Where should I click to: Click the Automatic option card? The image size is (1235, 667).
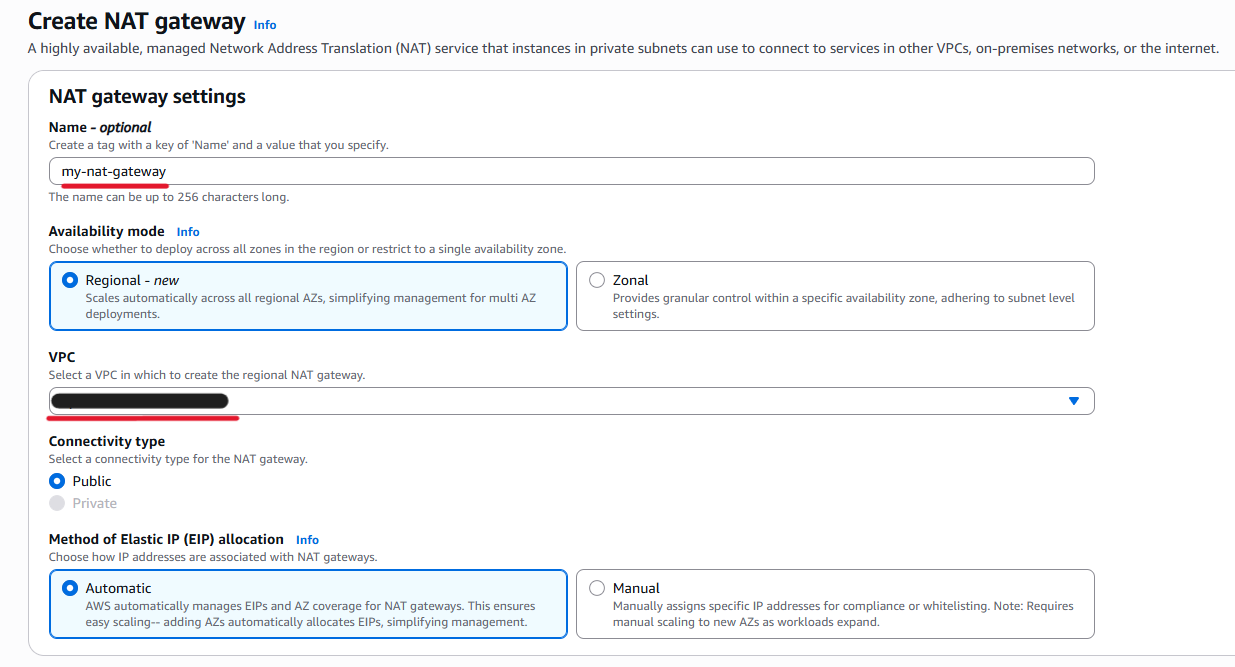point(308,604)
